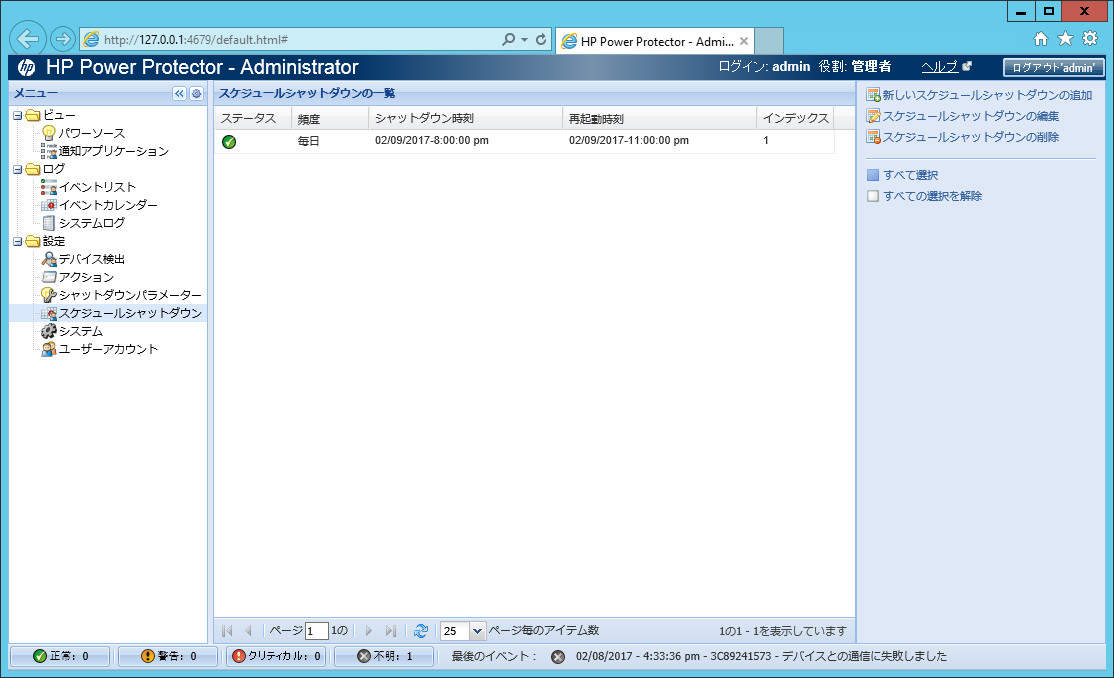Screen dimensions: 1114x678
Task: Open パワーソース in the menu tree
Action: click(x=92, y=133)
